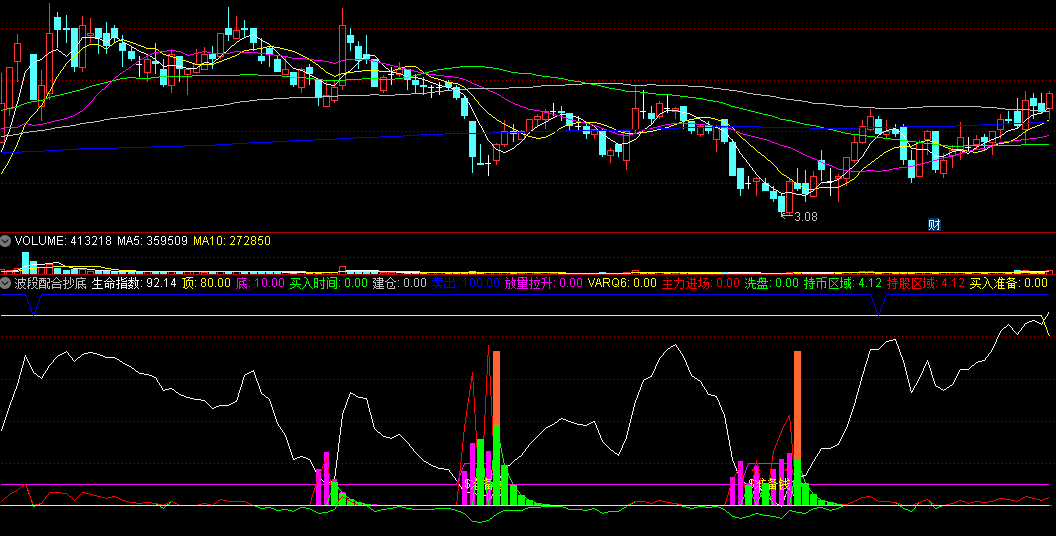Select the 洗盘: 0.00 value
This screenshot has height=536, width=1056.
tap(771, 283)
